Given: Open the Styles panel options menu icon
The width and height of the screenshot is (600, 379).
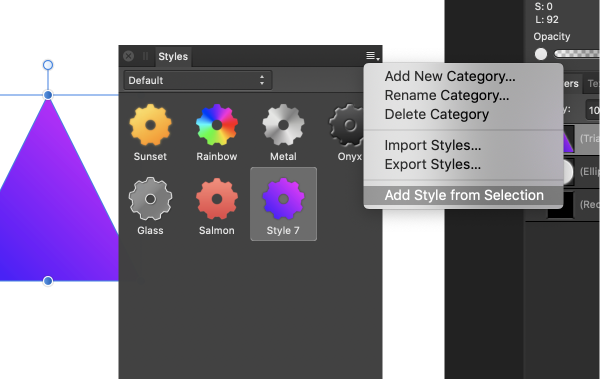Looking at the screenshot, I should coord(372,56).
